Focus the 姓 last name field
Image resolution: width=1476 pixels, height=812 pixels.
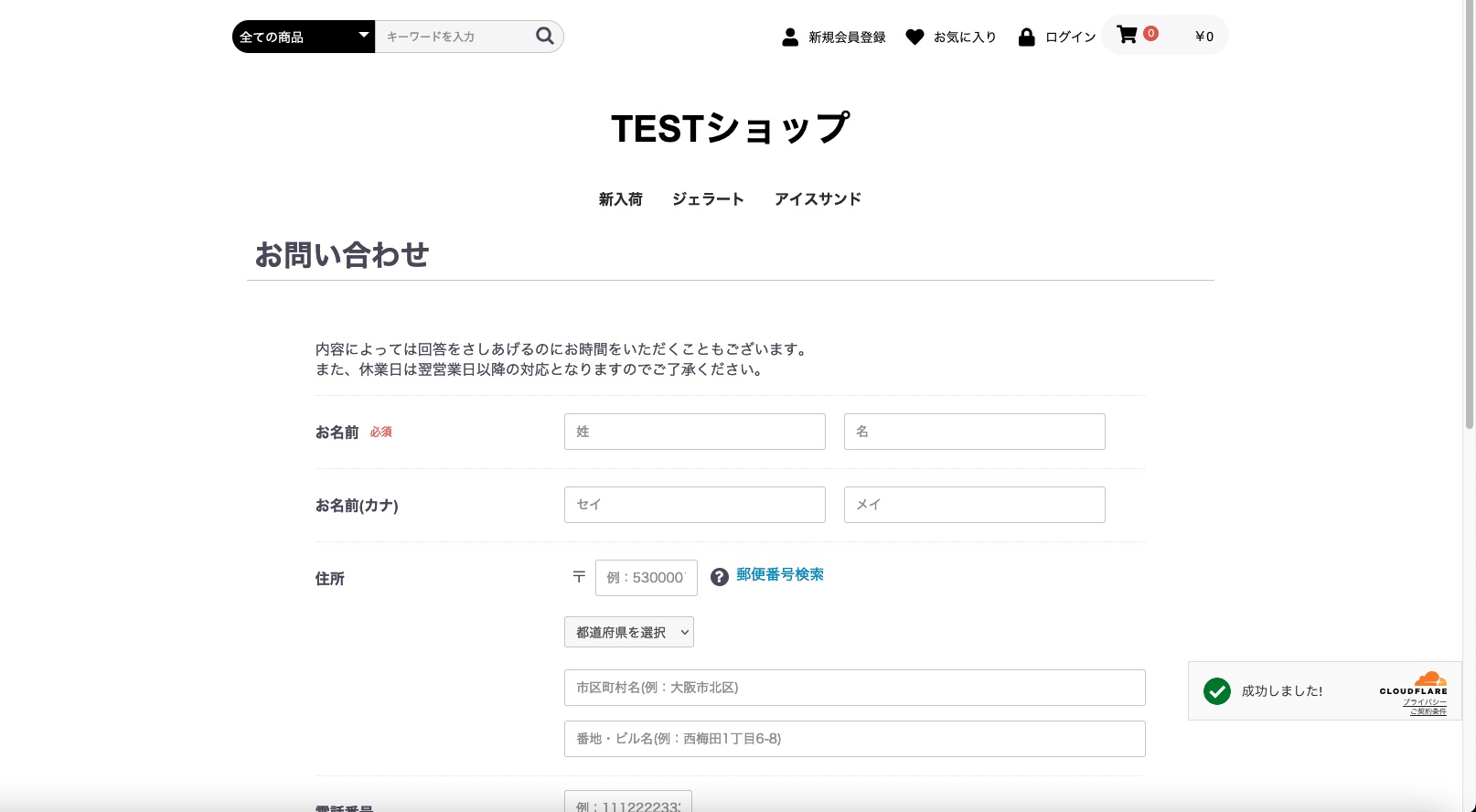(695, 432)
